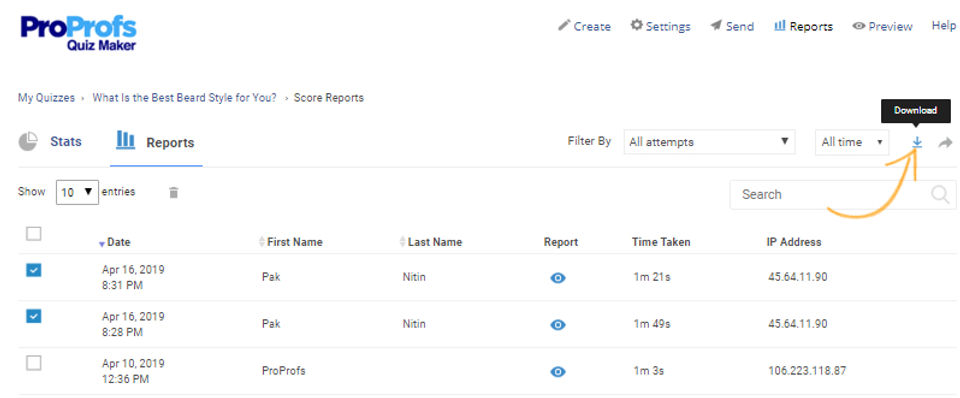
Task: Uncheck the Apr 16 8:31 PM row checkbox
Action: click(34, 269)
